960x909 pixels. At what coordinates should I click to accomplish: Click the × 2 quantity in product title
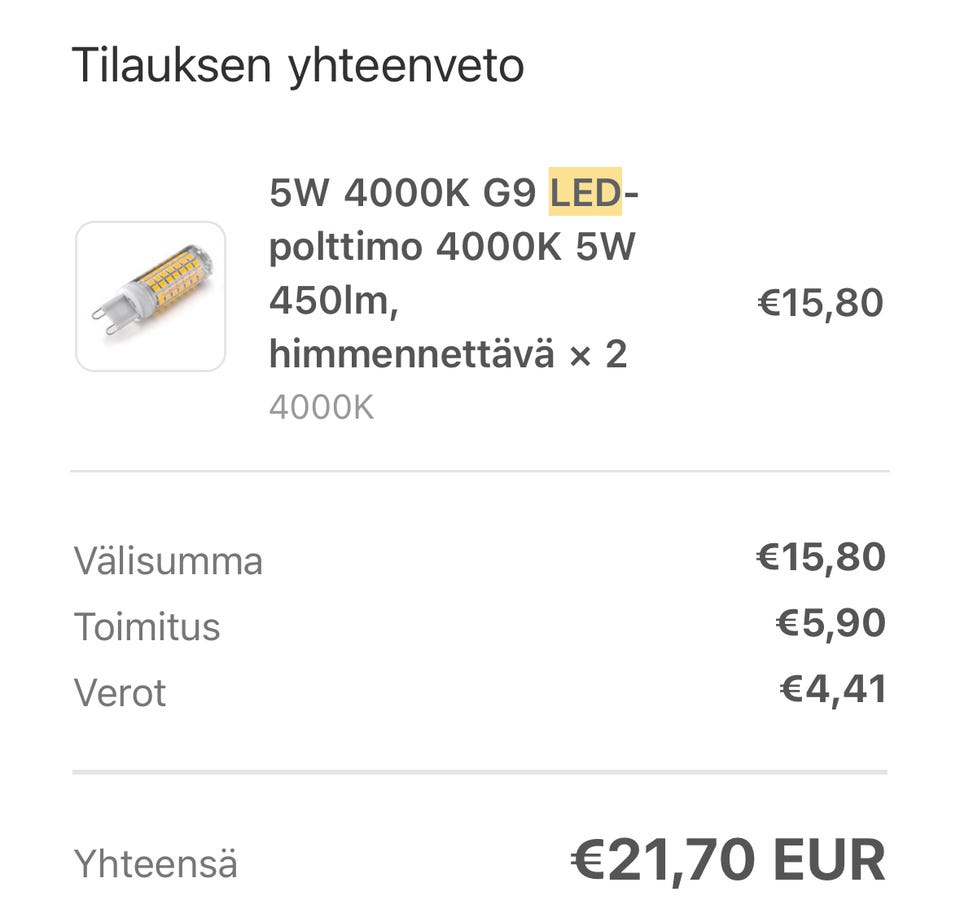click(x=598, y=354)
